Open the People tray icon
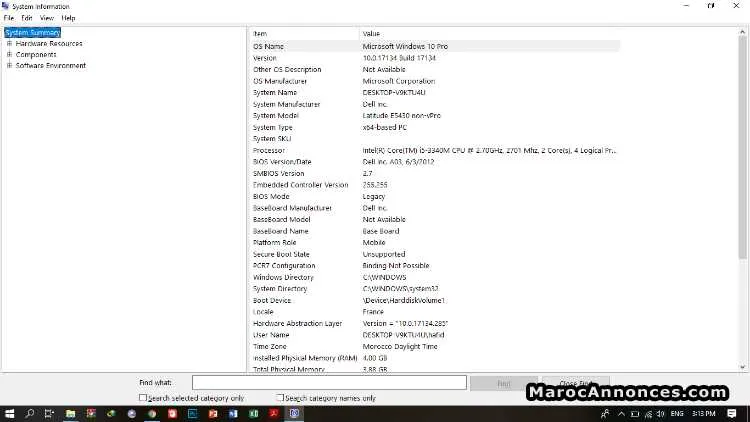This screenshot has height=422, width=750. point(606,414)
